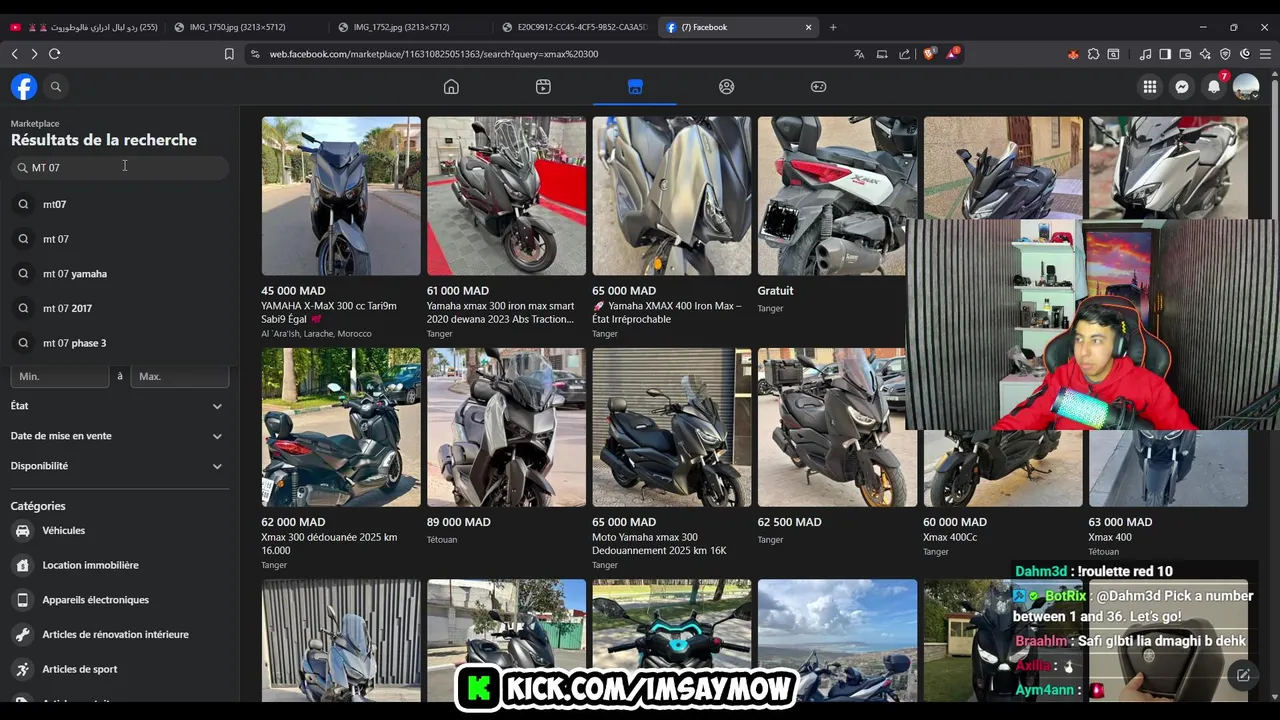
Task: Open Facebook menu grid icon
Action: [x=1150, y=87]
